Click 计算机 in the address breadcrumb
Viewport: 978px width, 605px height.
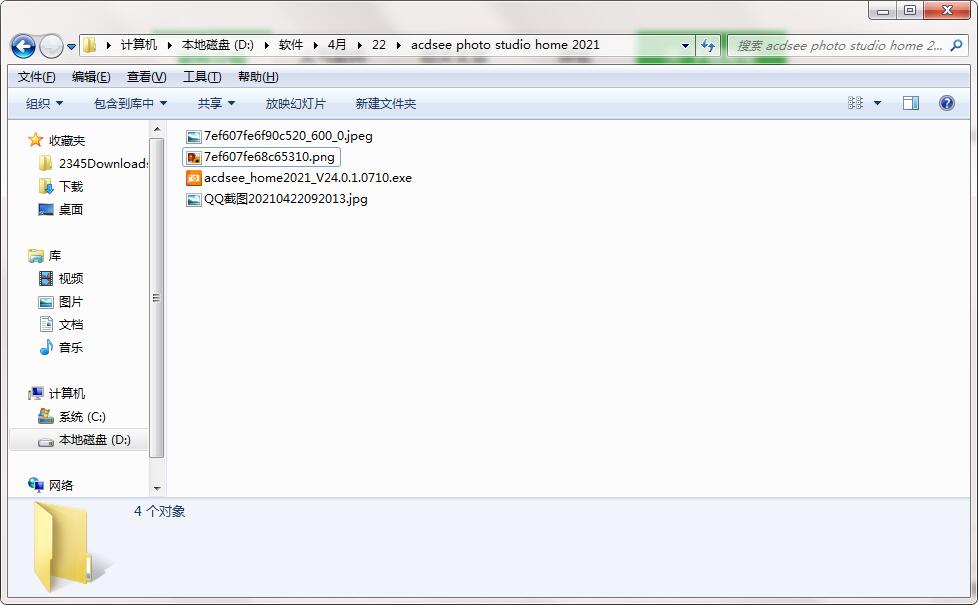(139, 45)
